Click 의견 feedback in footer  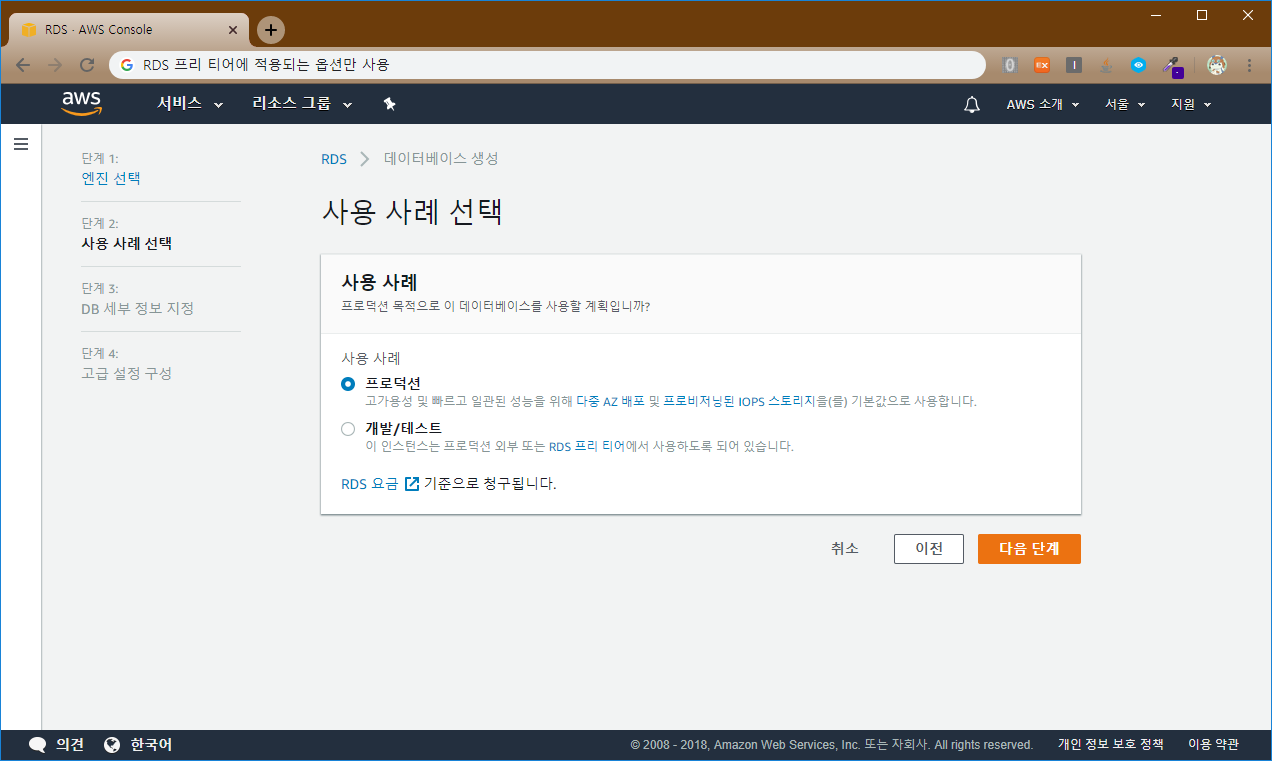pos(70,745)
